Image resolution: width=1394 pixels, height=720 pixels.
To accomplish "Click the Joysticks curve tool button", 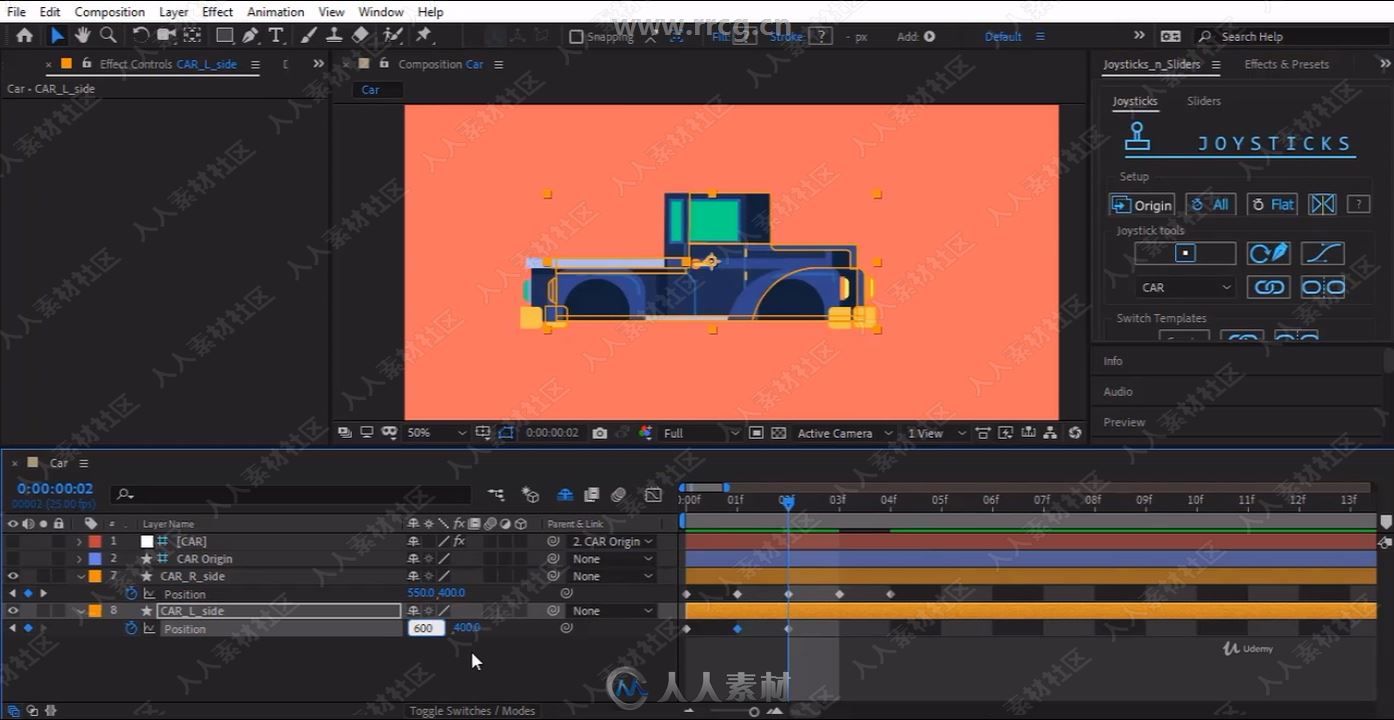I will (1322, 254).
